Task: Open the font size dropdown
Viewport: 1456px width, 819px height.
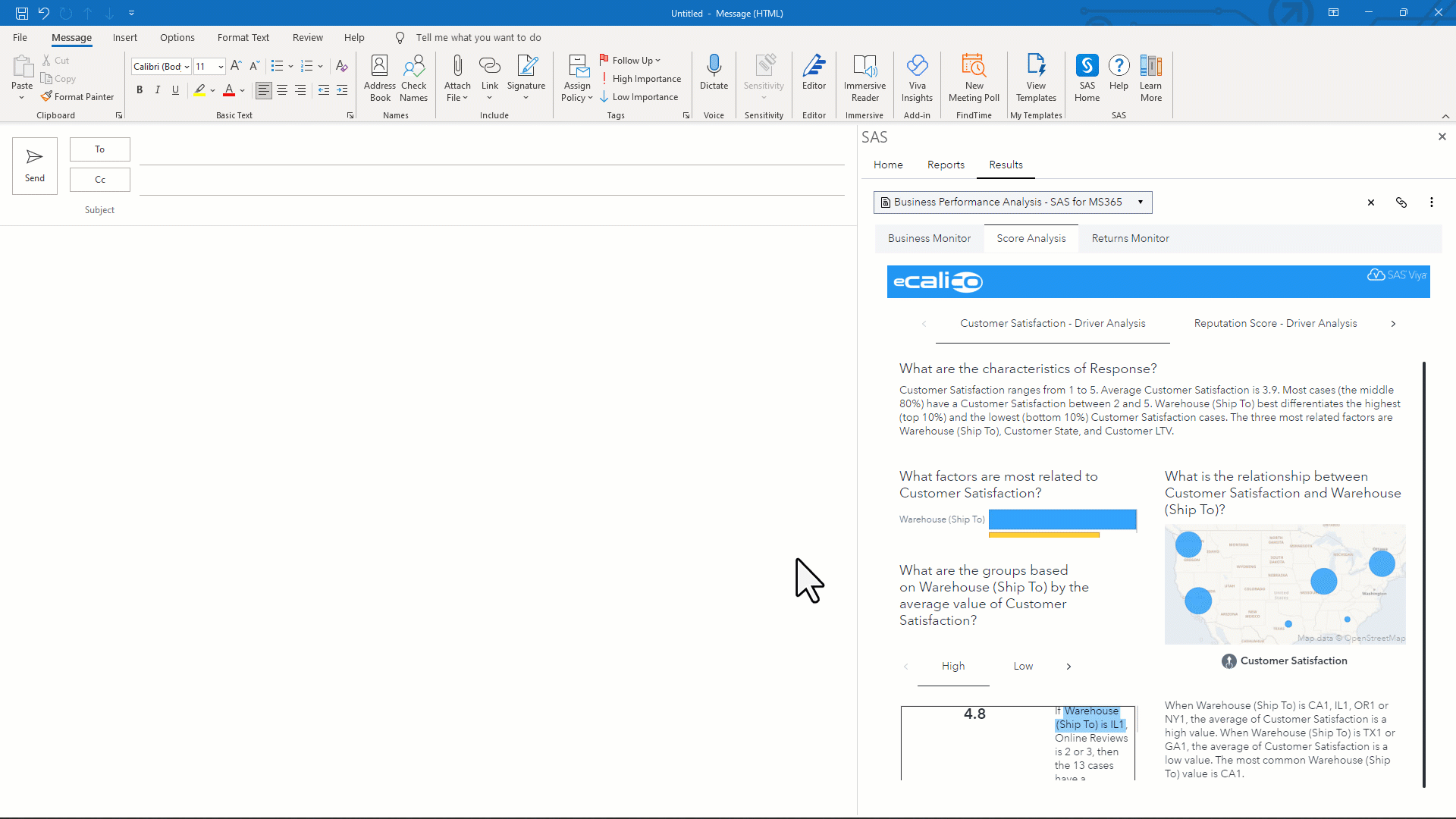Action: tap(221, 67)
